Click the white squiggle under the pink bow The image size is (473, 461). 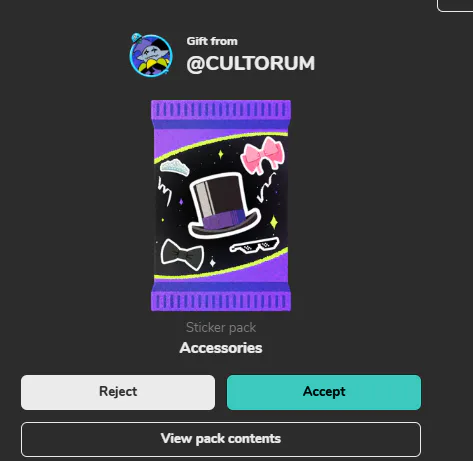click(x=266, y=188)
